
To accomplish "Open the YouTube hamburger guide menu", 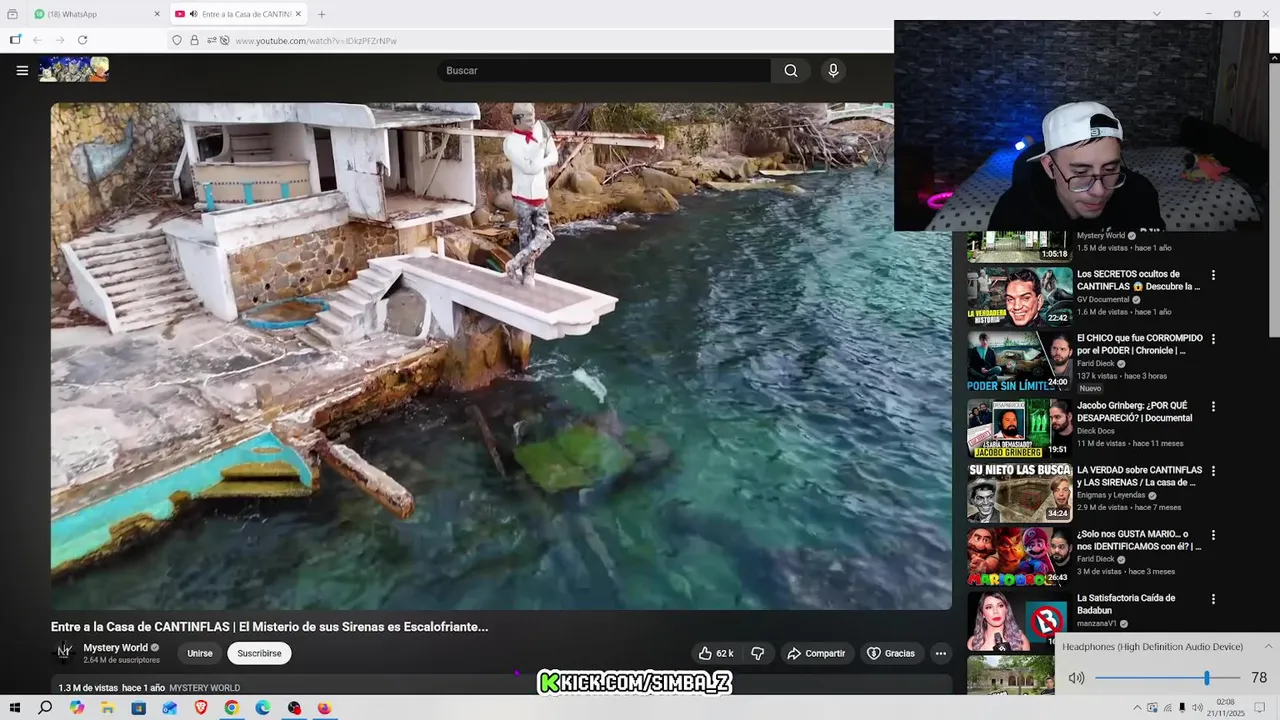I will [22, 70].
